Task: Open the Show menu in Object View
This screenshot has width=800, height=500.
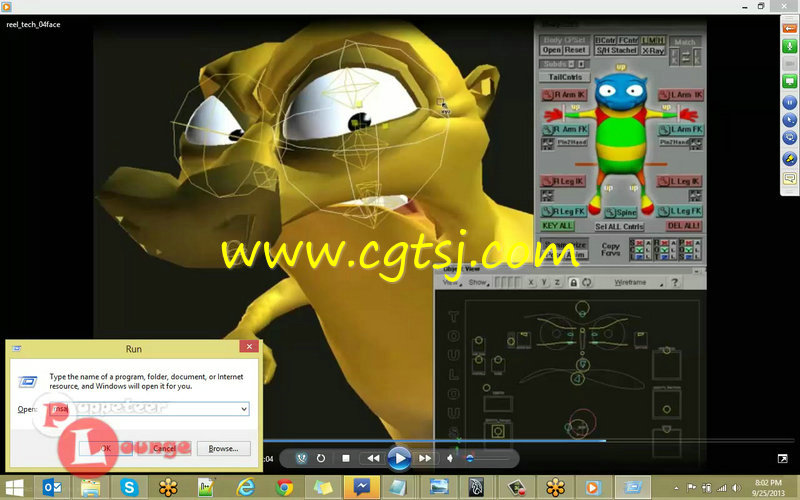Action: 479,282
